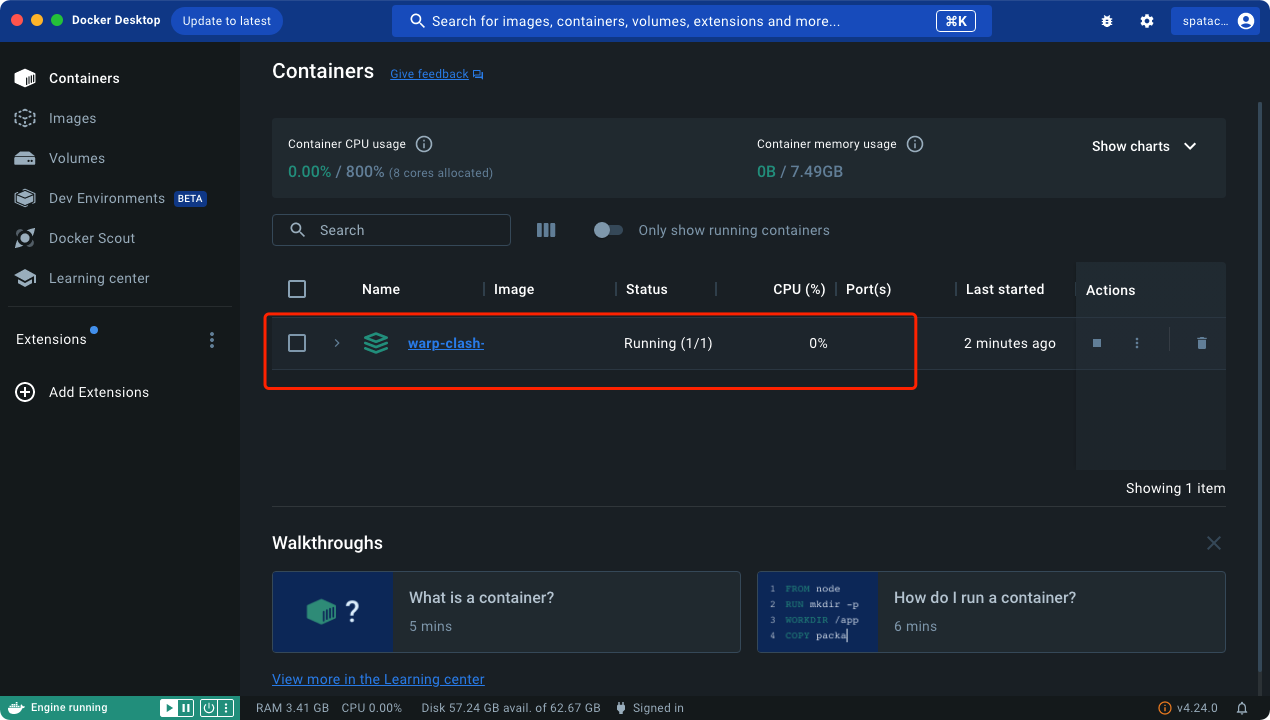The image size is (1270, 720).
Task: Click the search magnifier in container filter
Action: pos(297,230)
